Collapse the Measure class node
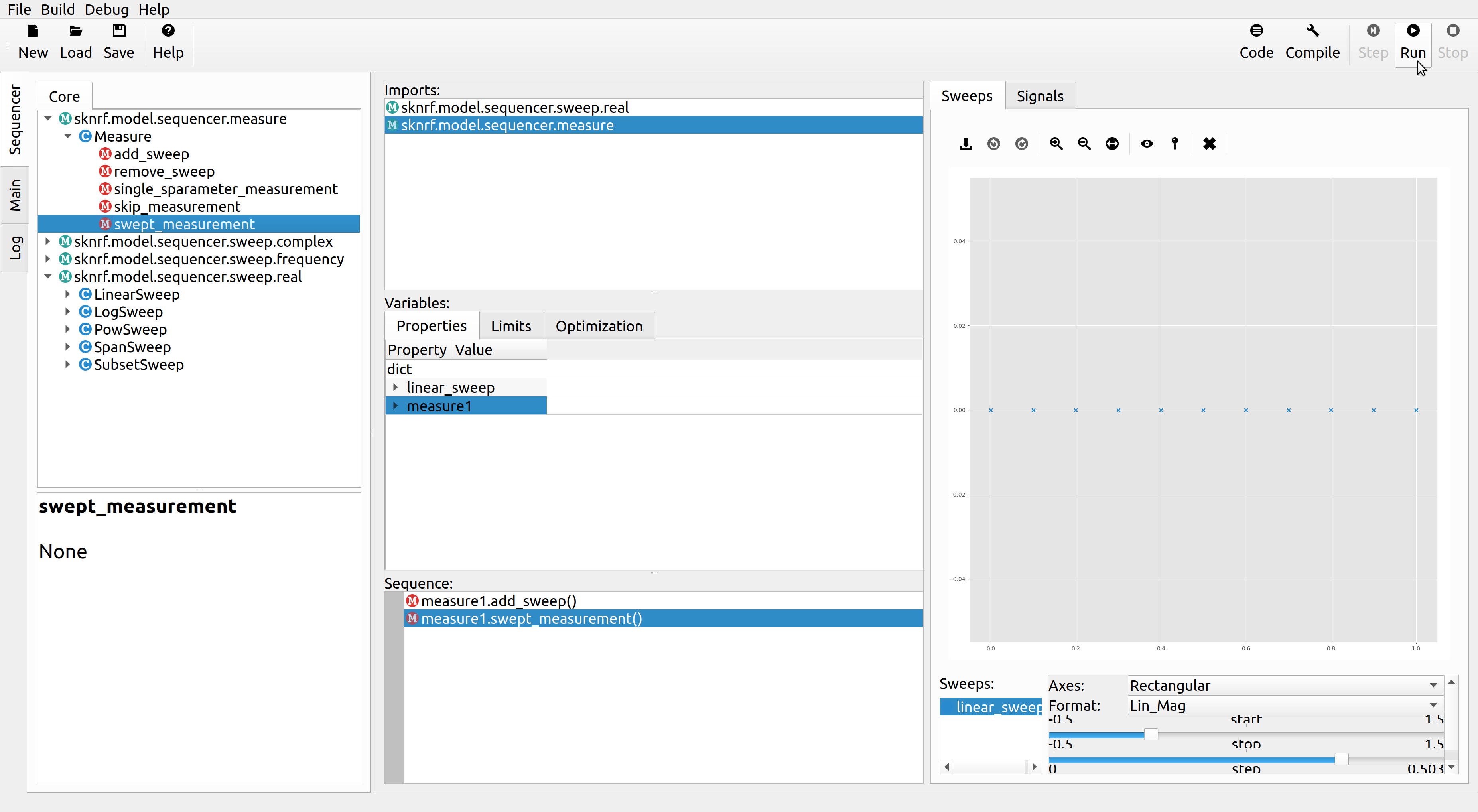The image size is (1478, 812). (68, 136)
